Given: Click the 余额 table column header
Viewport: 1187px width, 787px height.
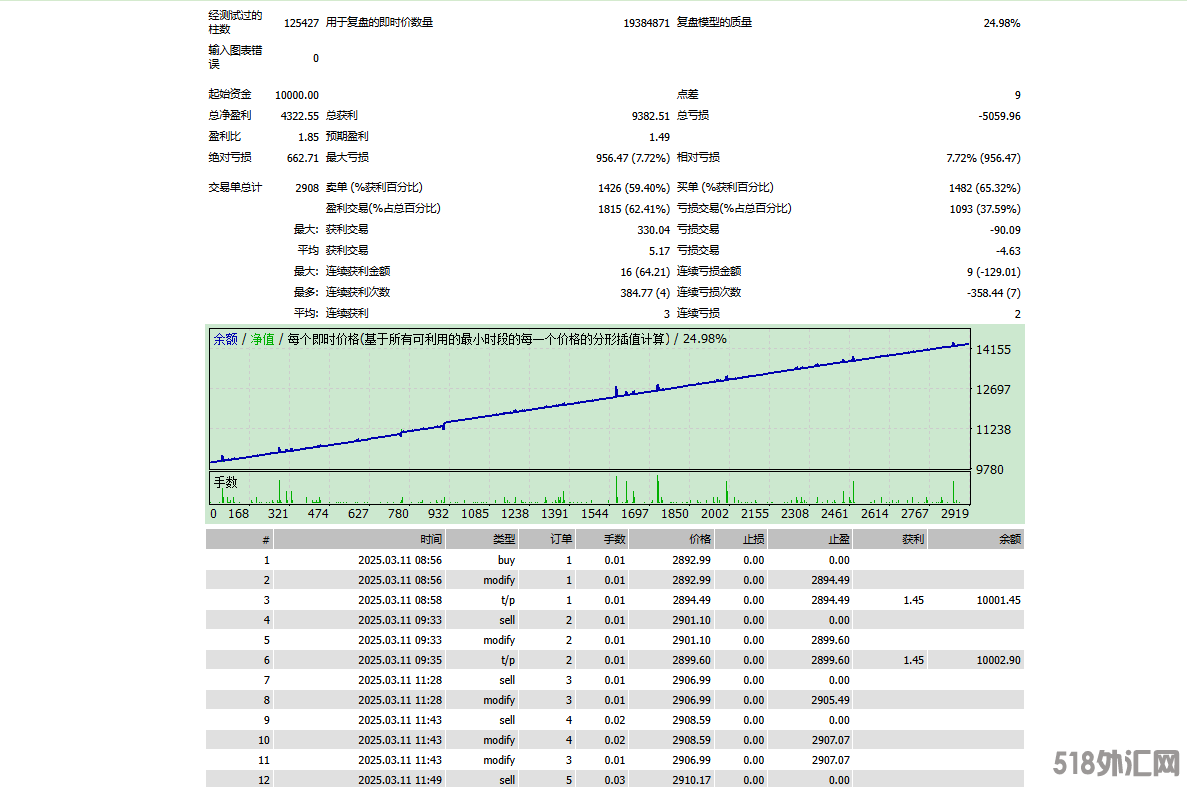Looking at the screenshot, I should pos(1009,539).
